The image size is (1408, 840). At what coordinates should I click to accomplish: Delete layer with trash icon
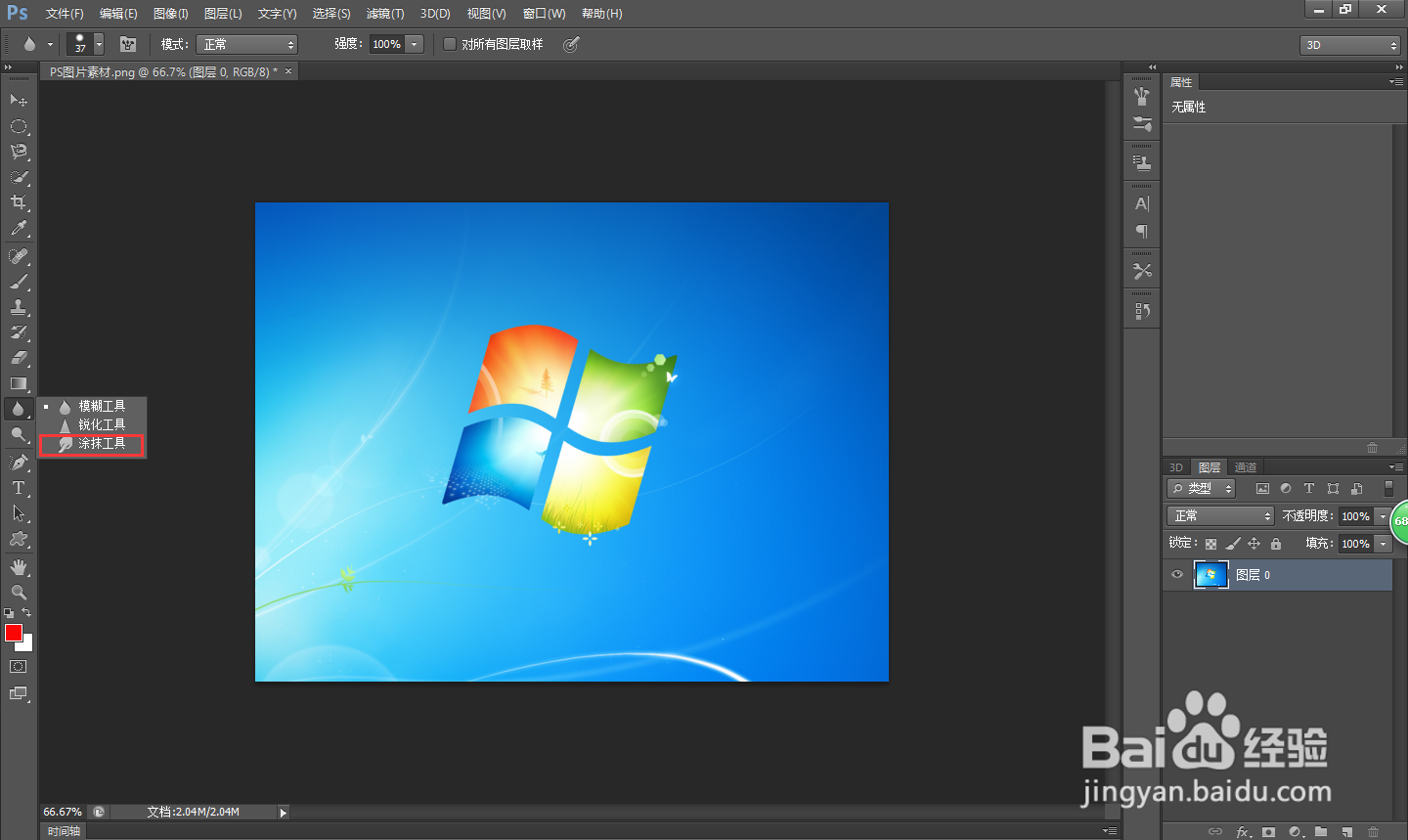1373,832
